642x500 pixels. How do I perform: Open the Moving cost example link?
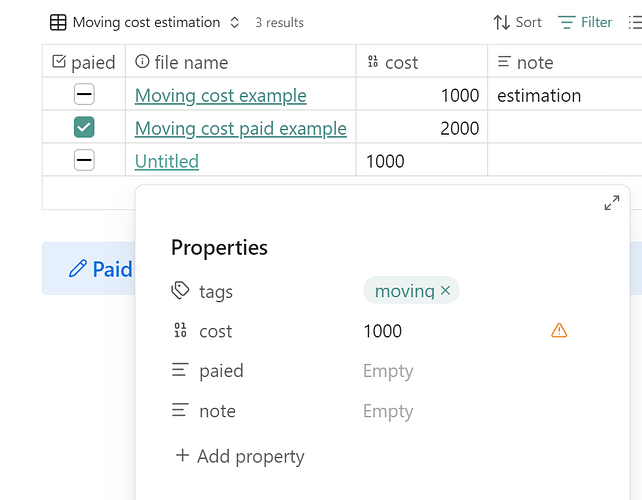(220, 96)
